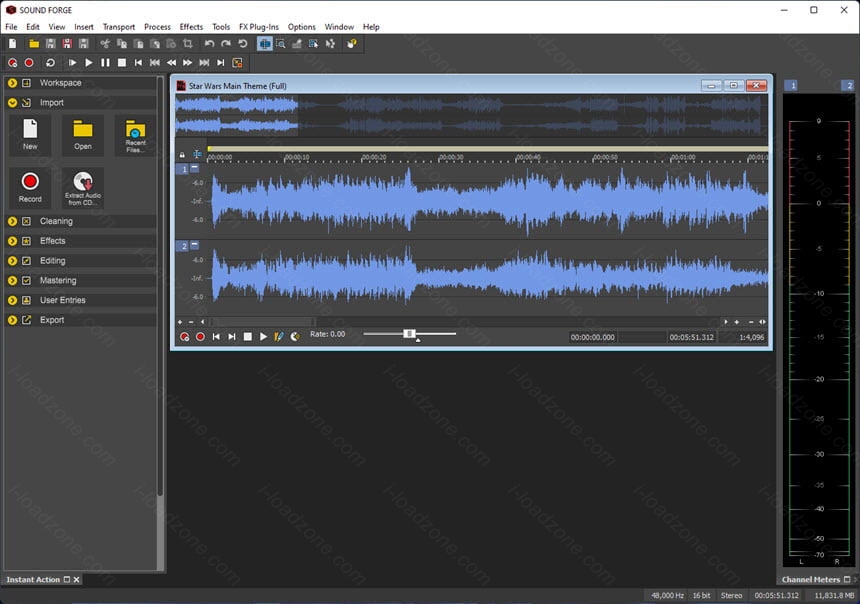The width and height of the screenshot is (860, 604).
Task: Click Play in data window transport
Action: pyautogui.click(x=263, y=336)
